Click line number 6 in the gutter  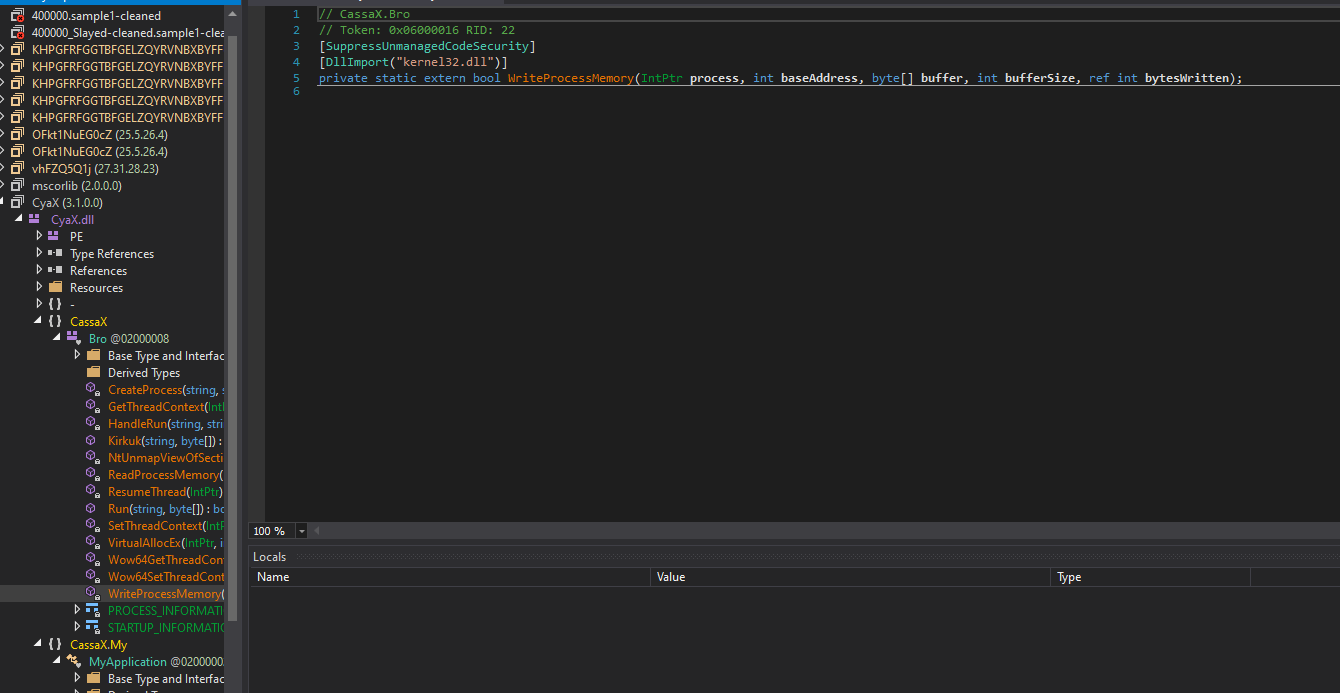coord(296,91)
